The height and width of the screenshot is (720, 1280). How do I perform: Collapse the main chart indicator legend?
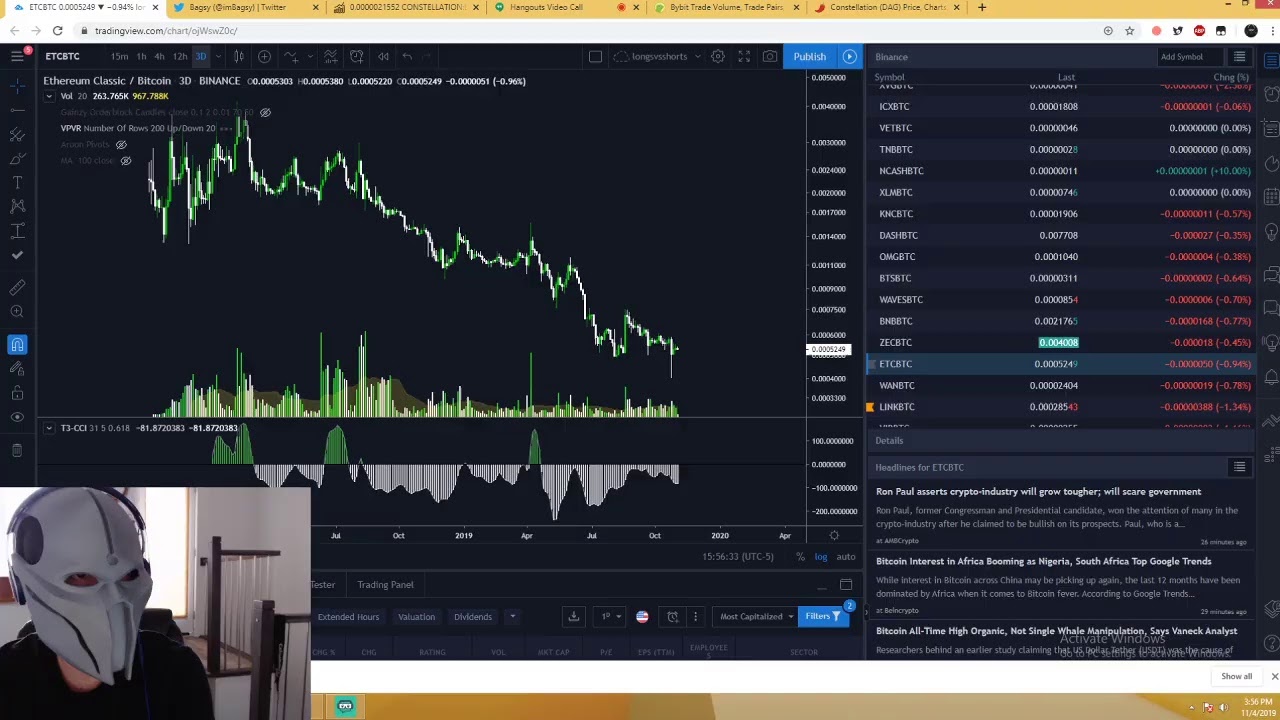click(48, 96)
